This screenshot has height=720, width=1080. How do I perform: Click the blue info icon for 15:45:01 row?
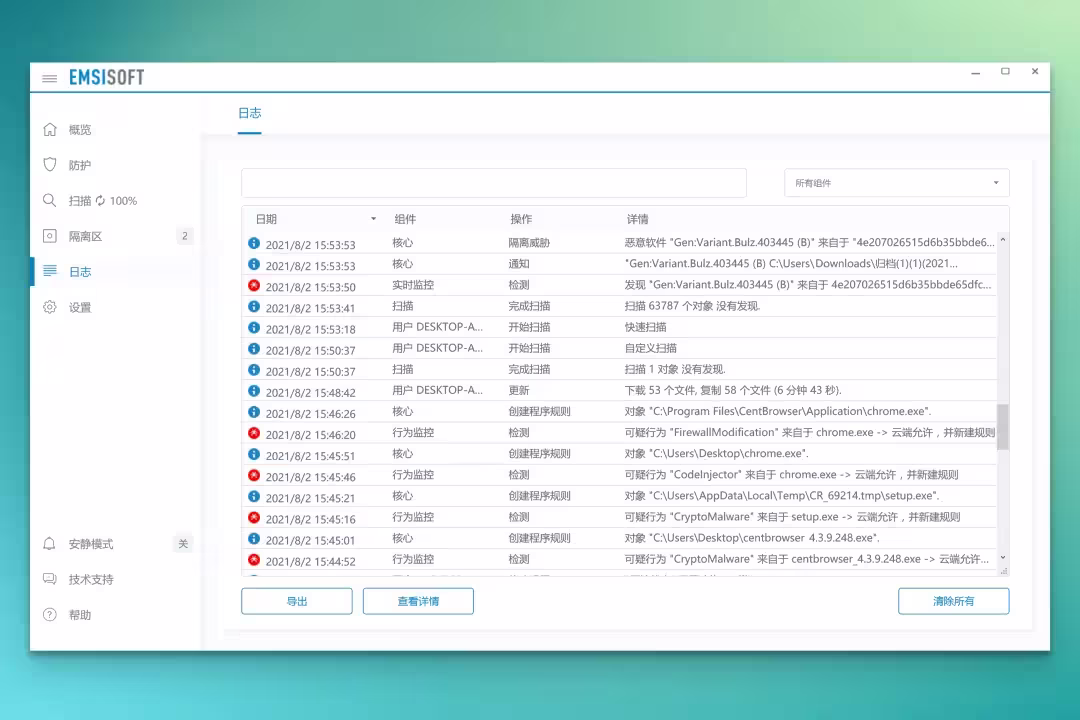coord(254,539)
